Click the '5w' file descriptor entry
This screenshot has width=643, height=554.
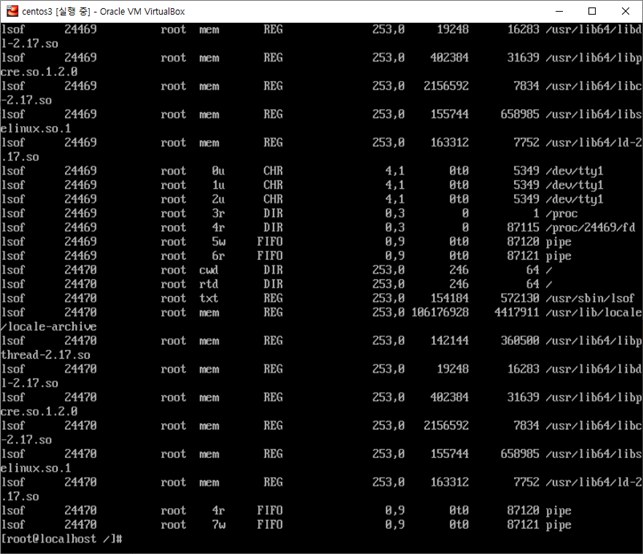tap(219, 242)
